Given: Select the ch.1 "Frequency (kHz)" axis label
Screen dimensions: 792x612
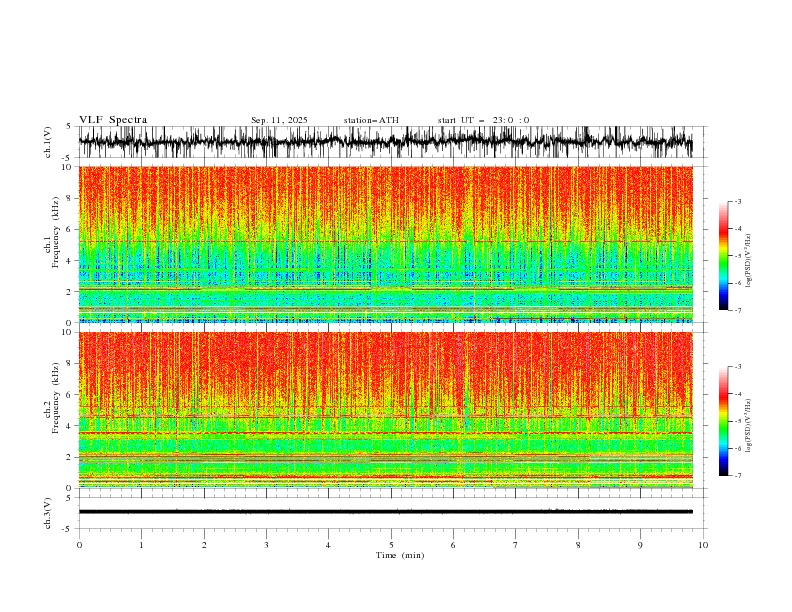Looking at the screenshot, I should [56, 233].
